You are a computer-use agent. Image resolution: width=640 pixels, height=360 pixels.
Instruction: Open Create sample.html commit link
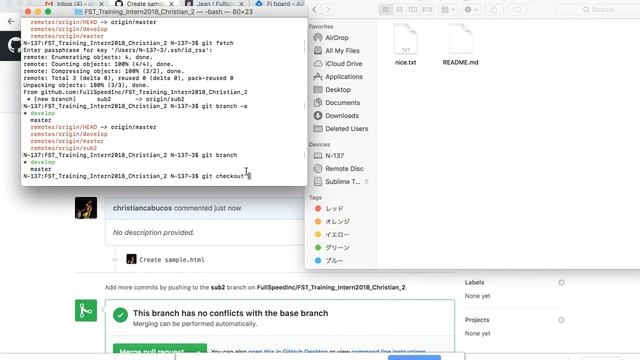pos(172,260)
